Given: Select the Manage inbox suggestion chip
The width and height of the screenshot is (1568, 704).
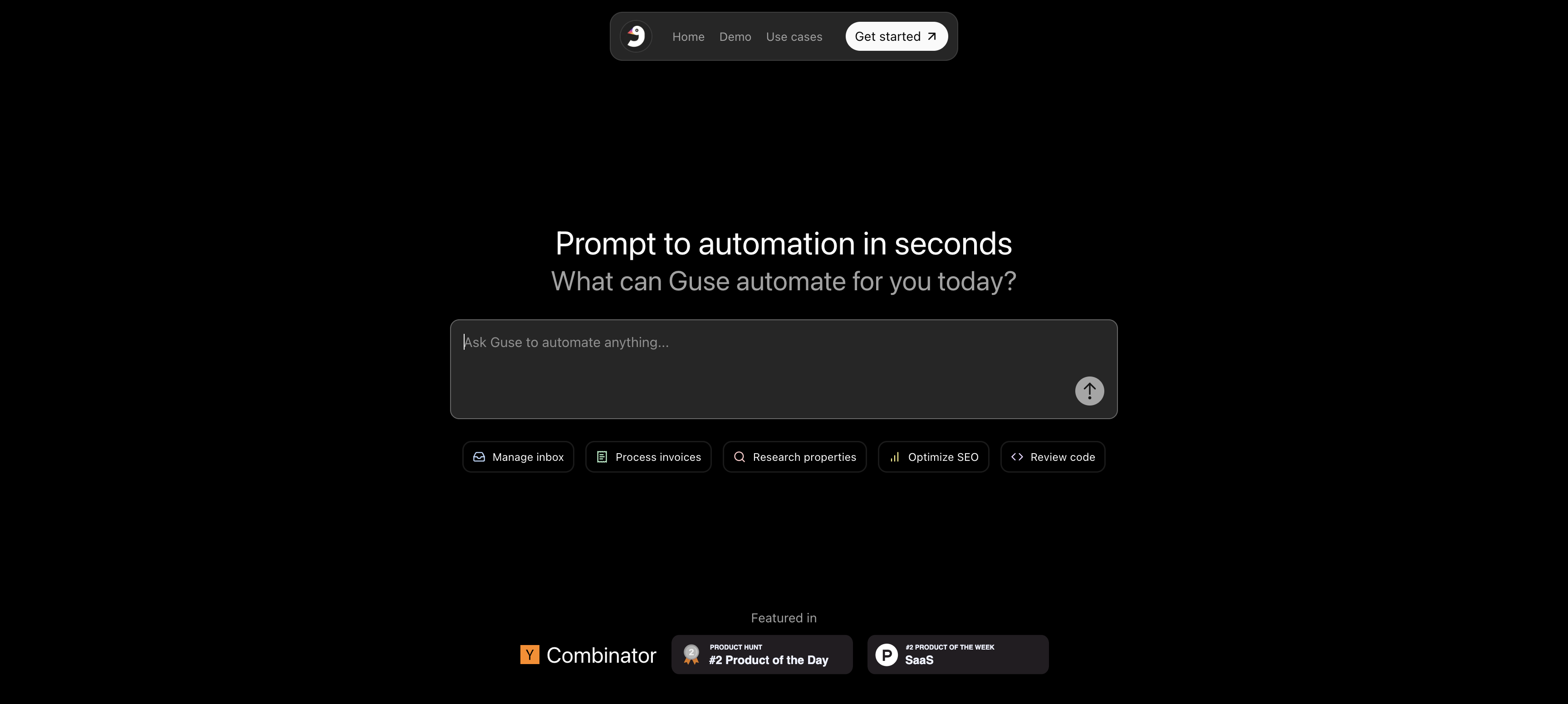Looking at the screenshot, I should click(518, 457).
